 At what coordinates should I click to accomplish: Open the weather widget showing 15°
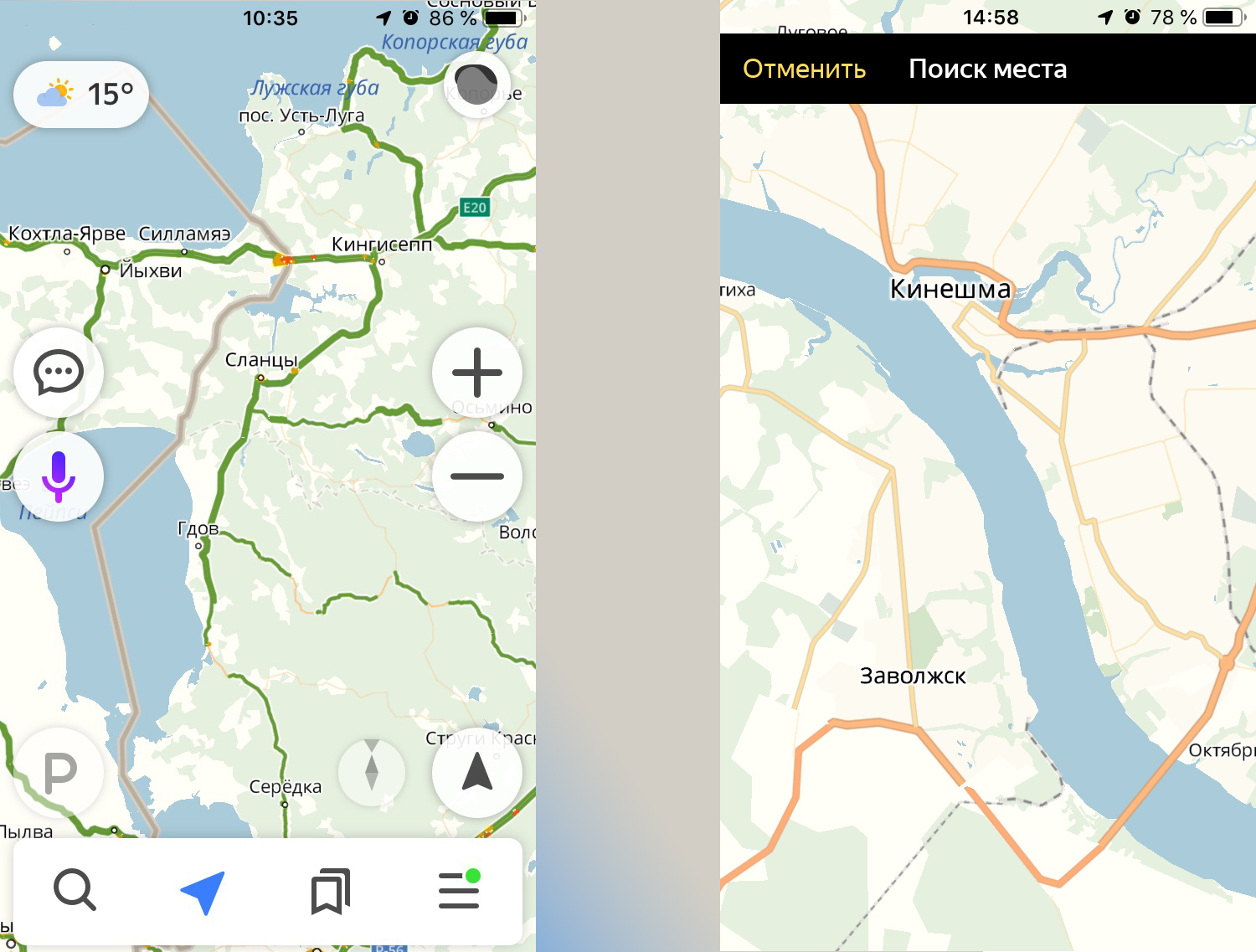81,95
